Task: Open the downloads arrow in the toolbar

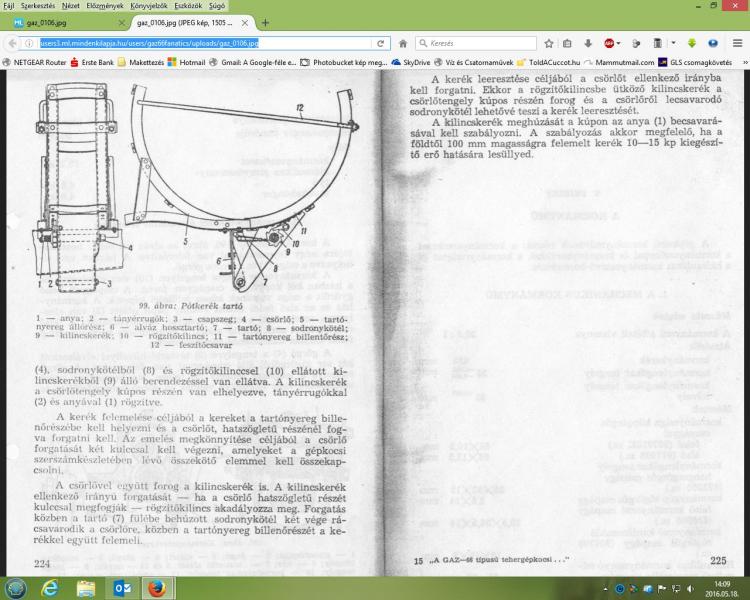Action: click(587, 44)
